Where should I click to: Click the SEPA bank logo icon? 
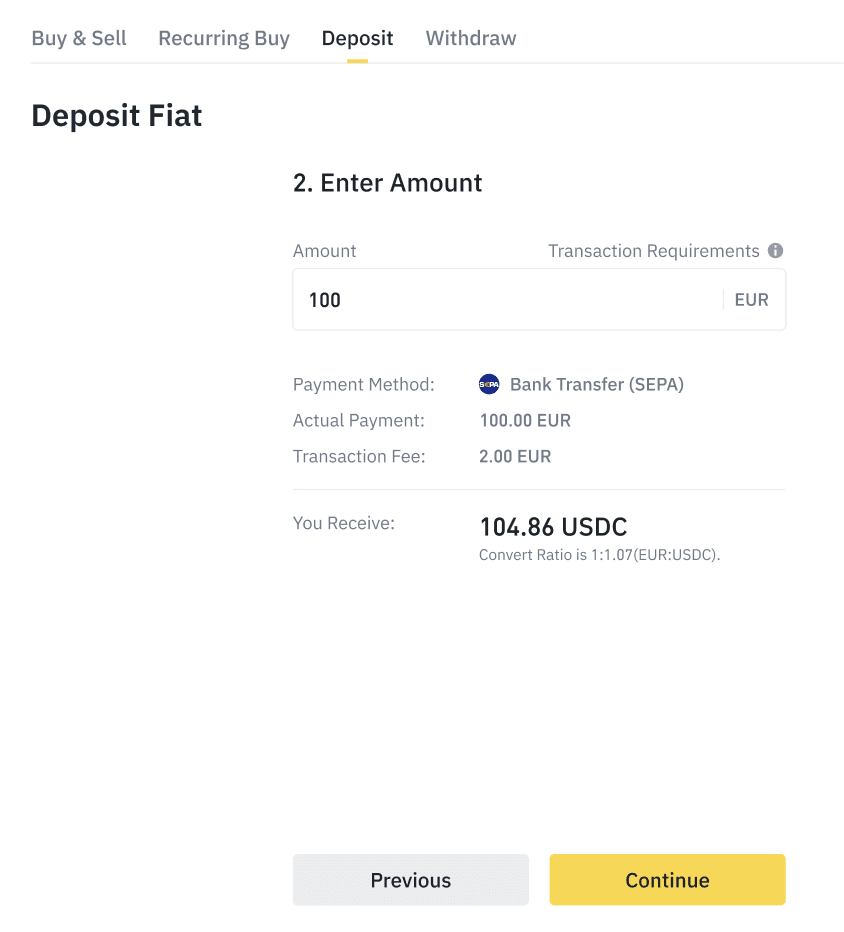(489, 384)
